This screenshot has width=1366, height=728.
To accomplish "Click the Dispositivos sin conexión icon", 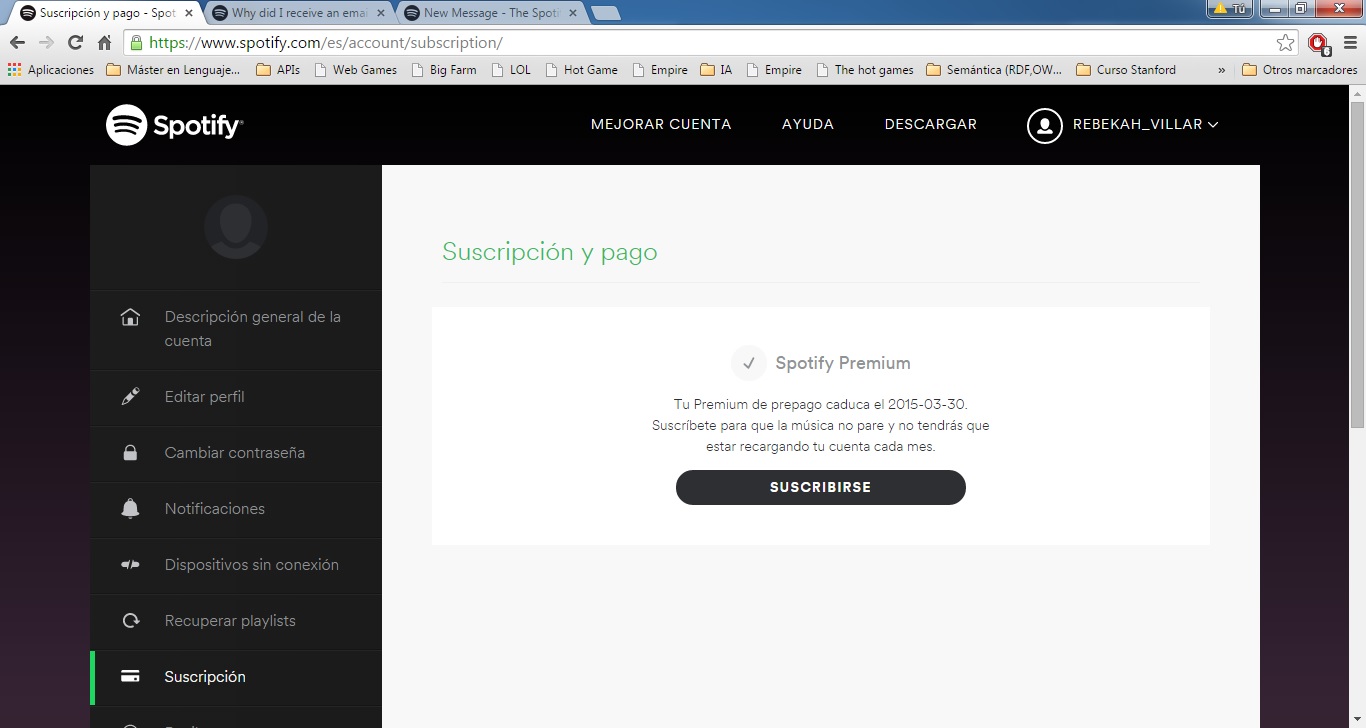I will tap(130, 565).
